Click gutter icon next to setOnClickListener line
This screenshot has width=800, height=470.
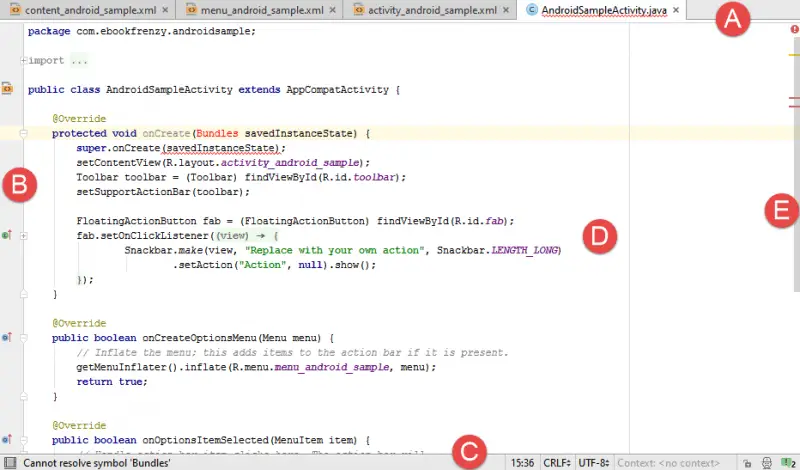click(7, 235)
